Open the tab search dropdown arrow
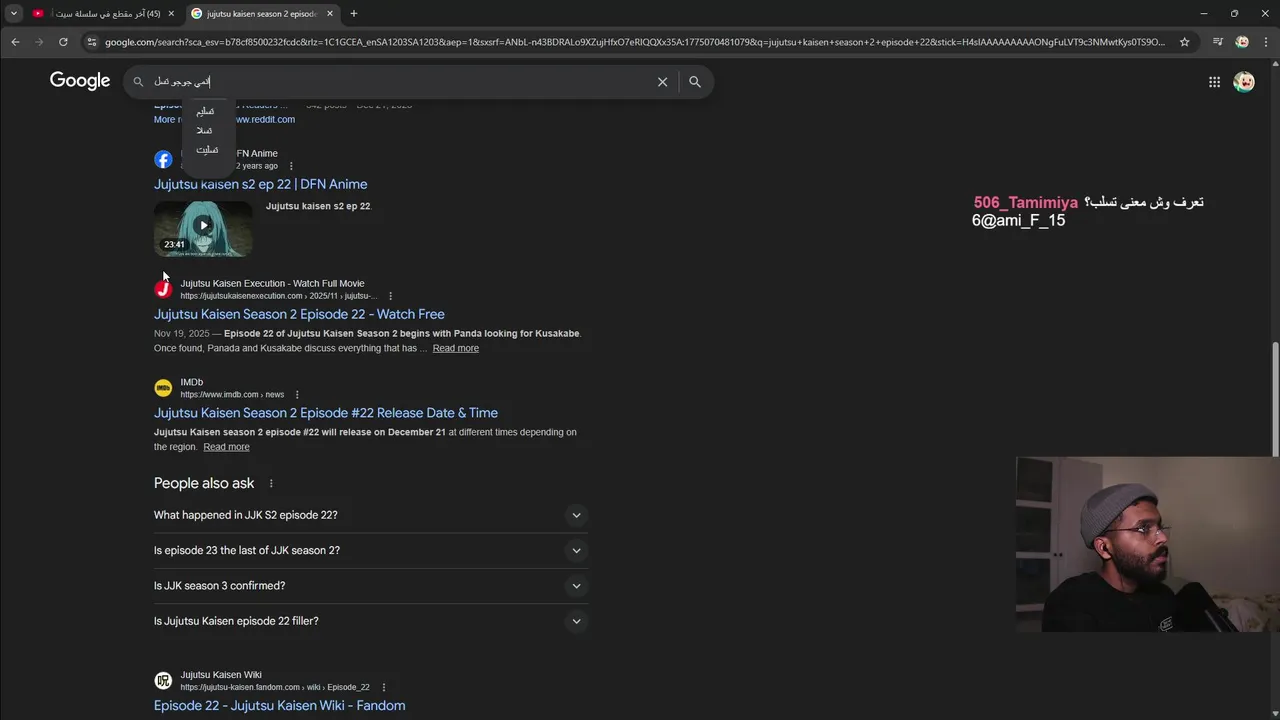1280x720 pixels. pyautogui.click(x=14, y=13)
